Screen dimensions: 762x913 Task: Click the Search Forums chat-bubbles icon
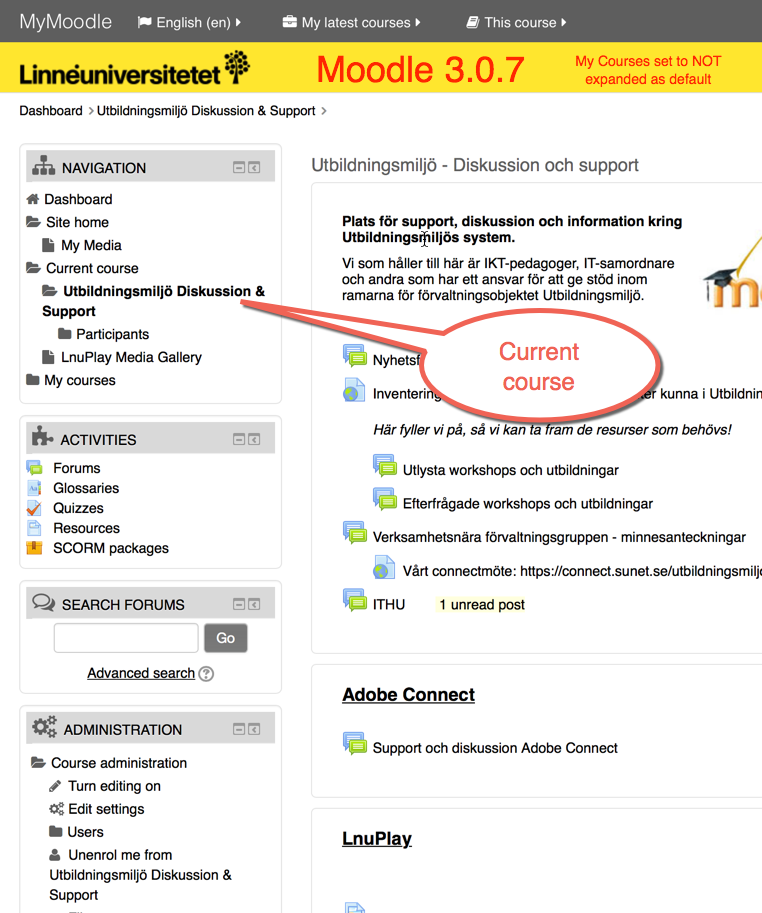[x=44, y=602]
